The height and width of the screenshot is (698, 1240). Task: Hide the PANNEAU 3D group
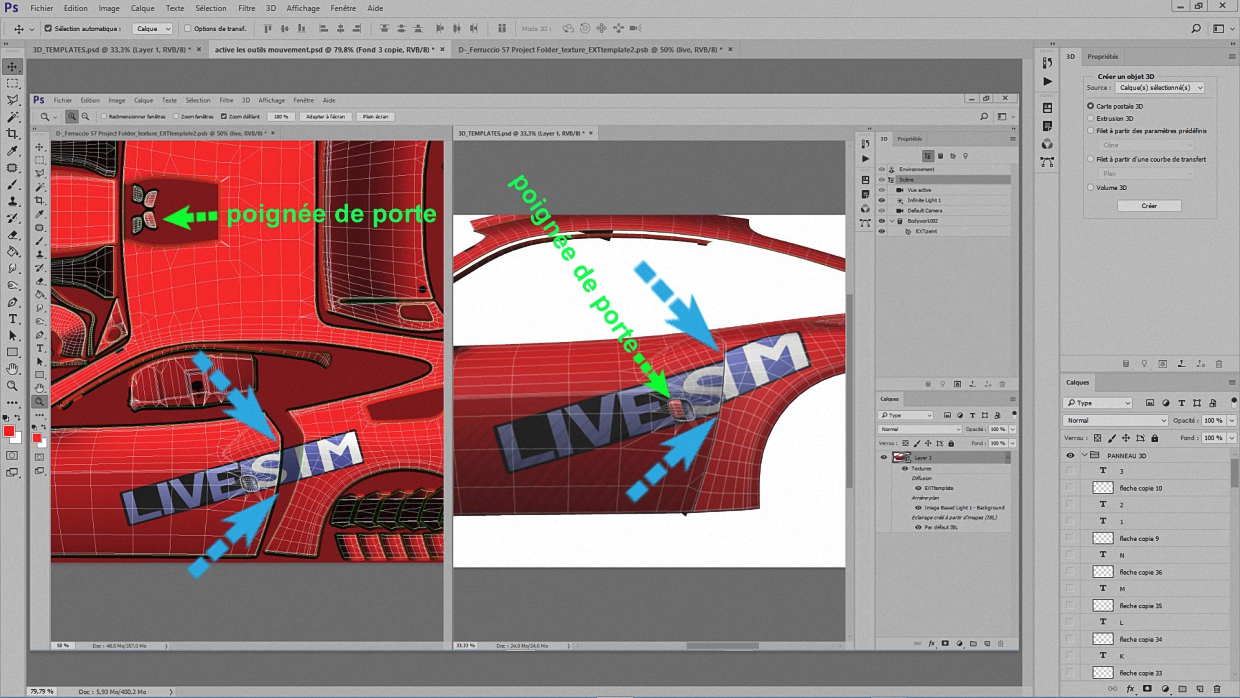click(x=1070, y=455)
